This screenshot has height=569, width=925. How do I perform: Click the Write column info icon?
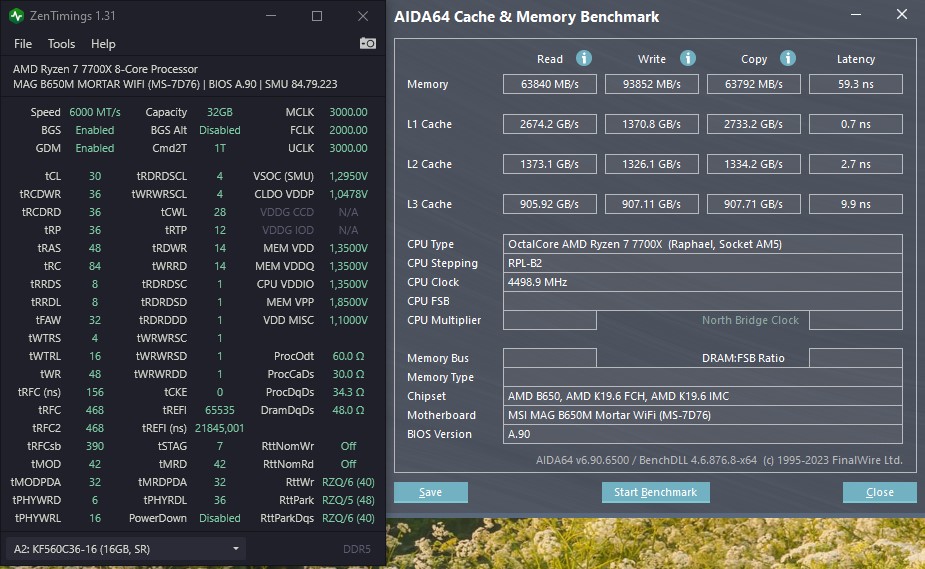[688, 59]
